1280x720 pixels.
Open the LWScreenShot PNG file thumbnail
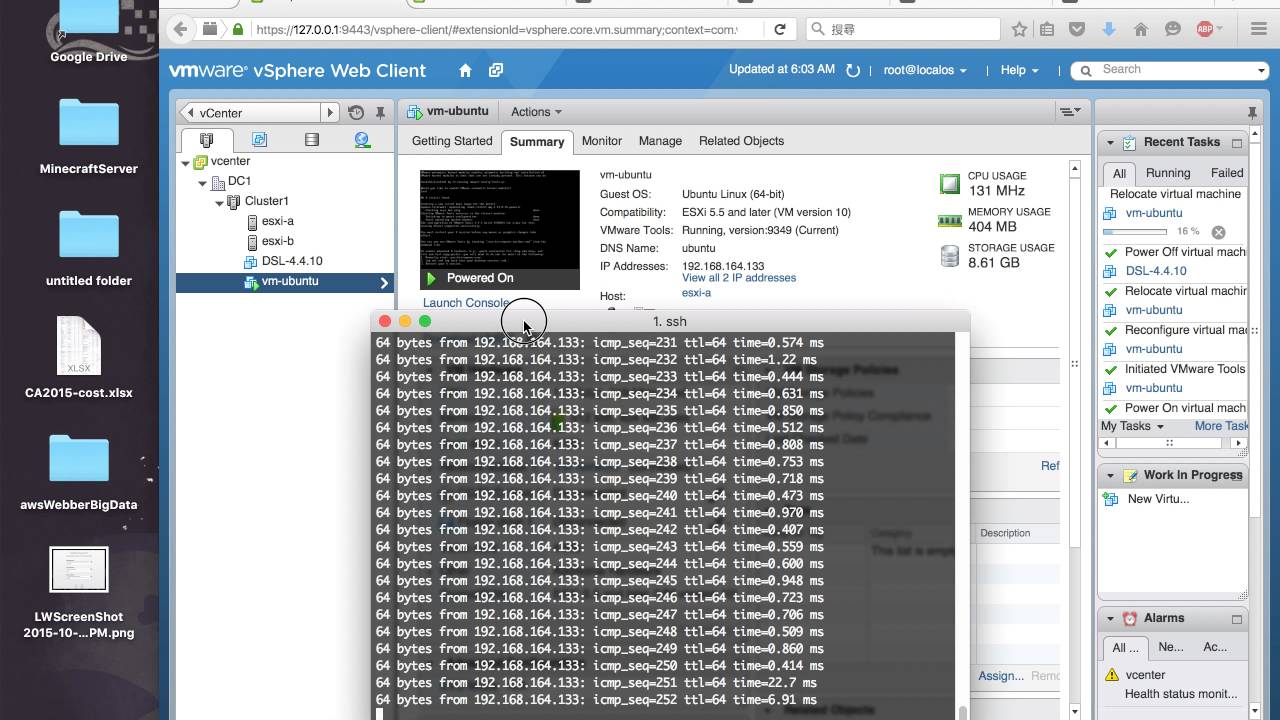click(79, 569)
